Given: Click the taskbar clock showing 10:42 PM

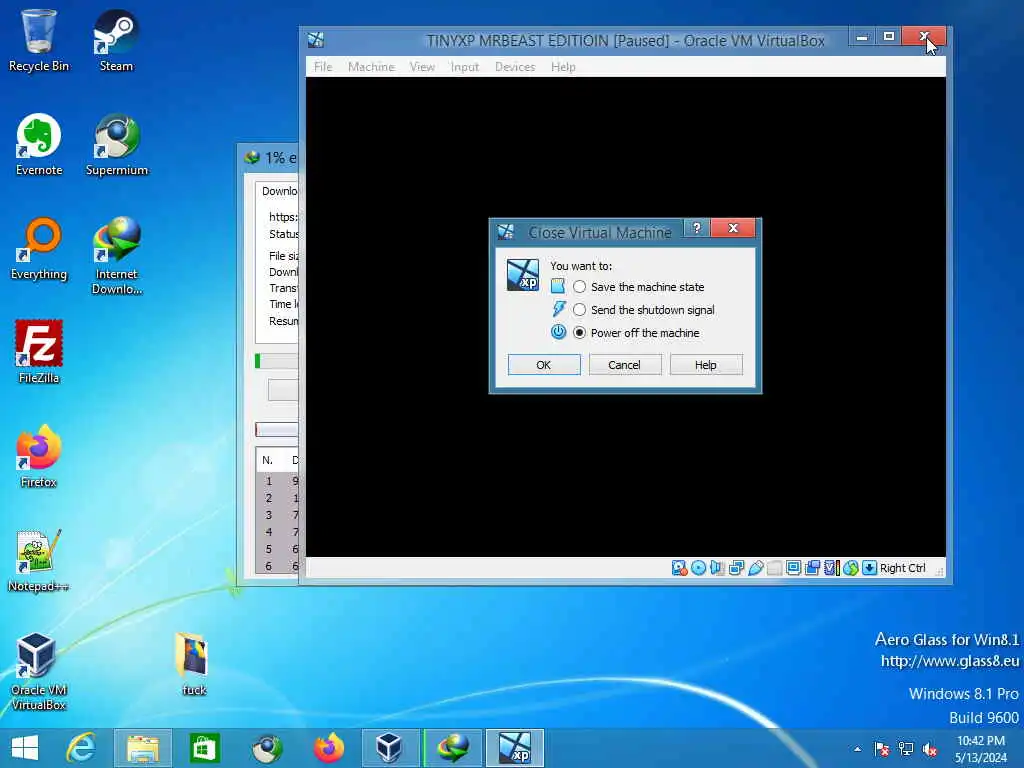Looking at the screenshot, I should (x=981, y=748).
